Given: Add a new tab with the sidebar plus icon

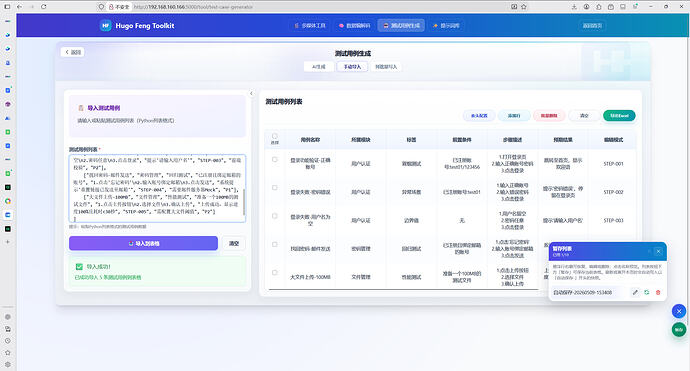Looking at the screenshot, I should [7, 242].
